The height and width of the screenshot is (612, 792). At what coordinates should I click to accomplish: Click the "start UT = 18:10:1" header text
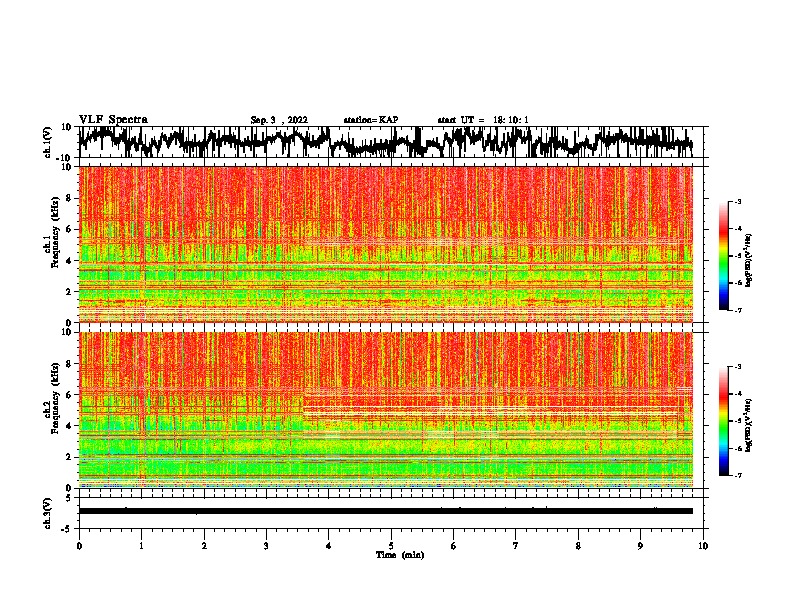[x=483, y=120]
